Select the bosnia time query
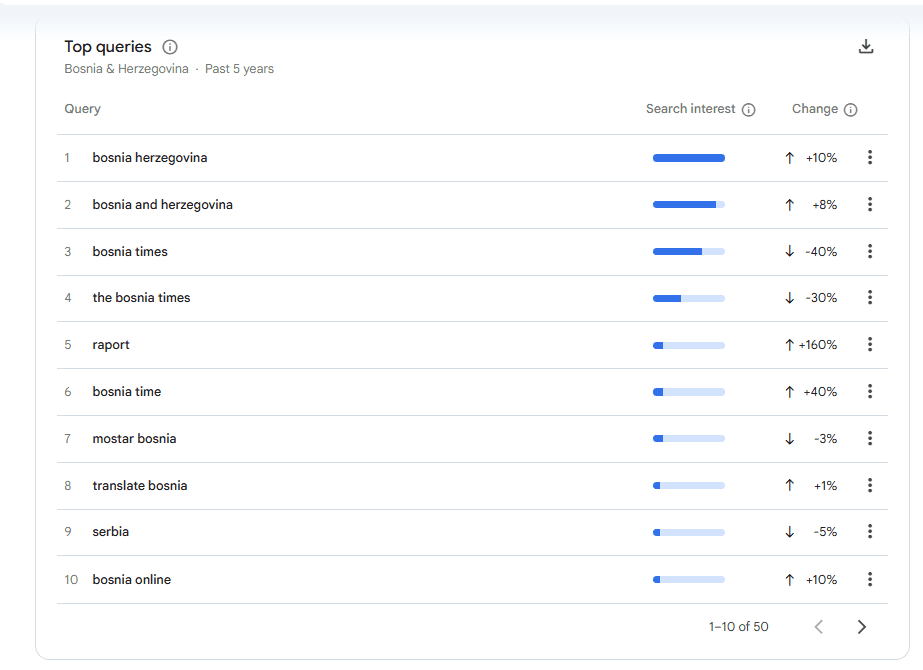The height and width of the screenshot is (670, 923). [x=127, y=392]
